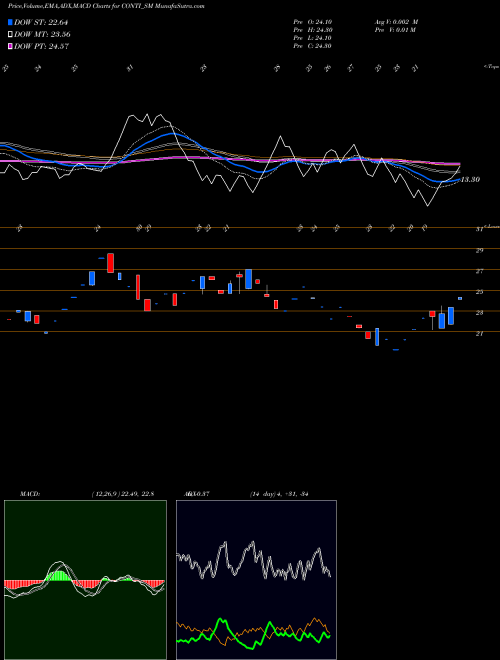Viewport: 500px width, 660px height.
Task: Click the 27 price axis label
Action: coord(479,271)
